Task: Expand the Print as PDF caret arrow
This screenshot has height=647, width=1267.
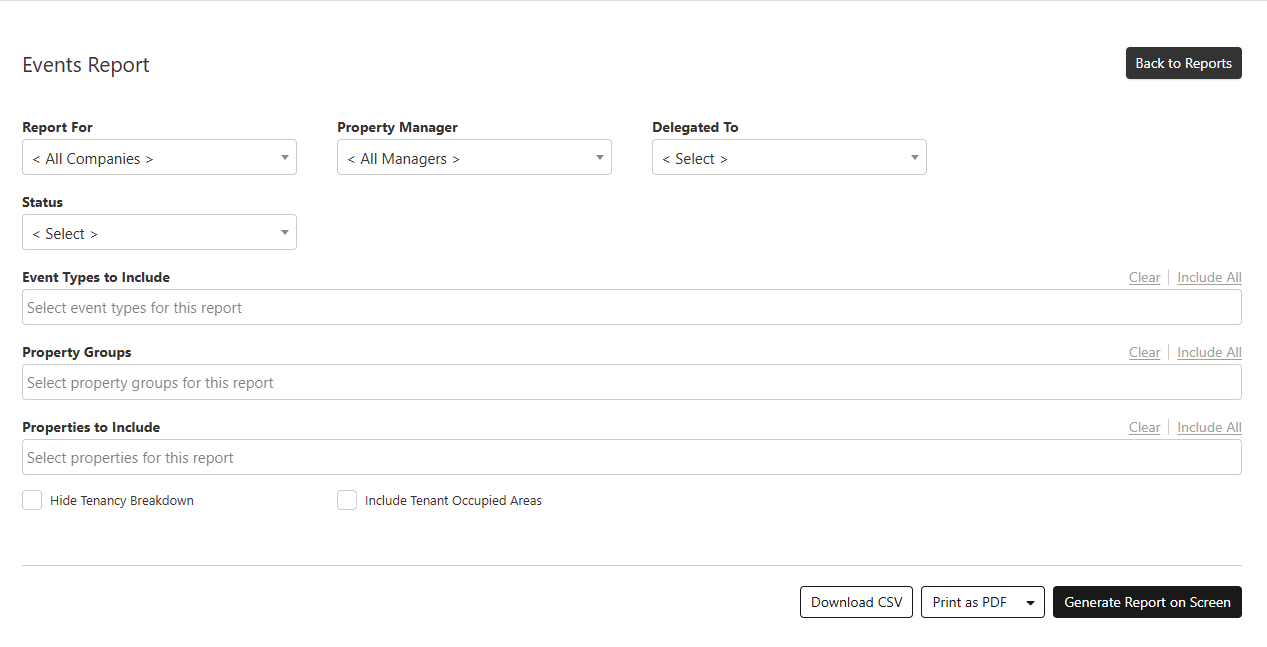Action: (x=1031, y=603)
